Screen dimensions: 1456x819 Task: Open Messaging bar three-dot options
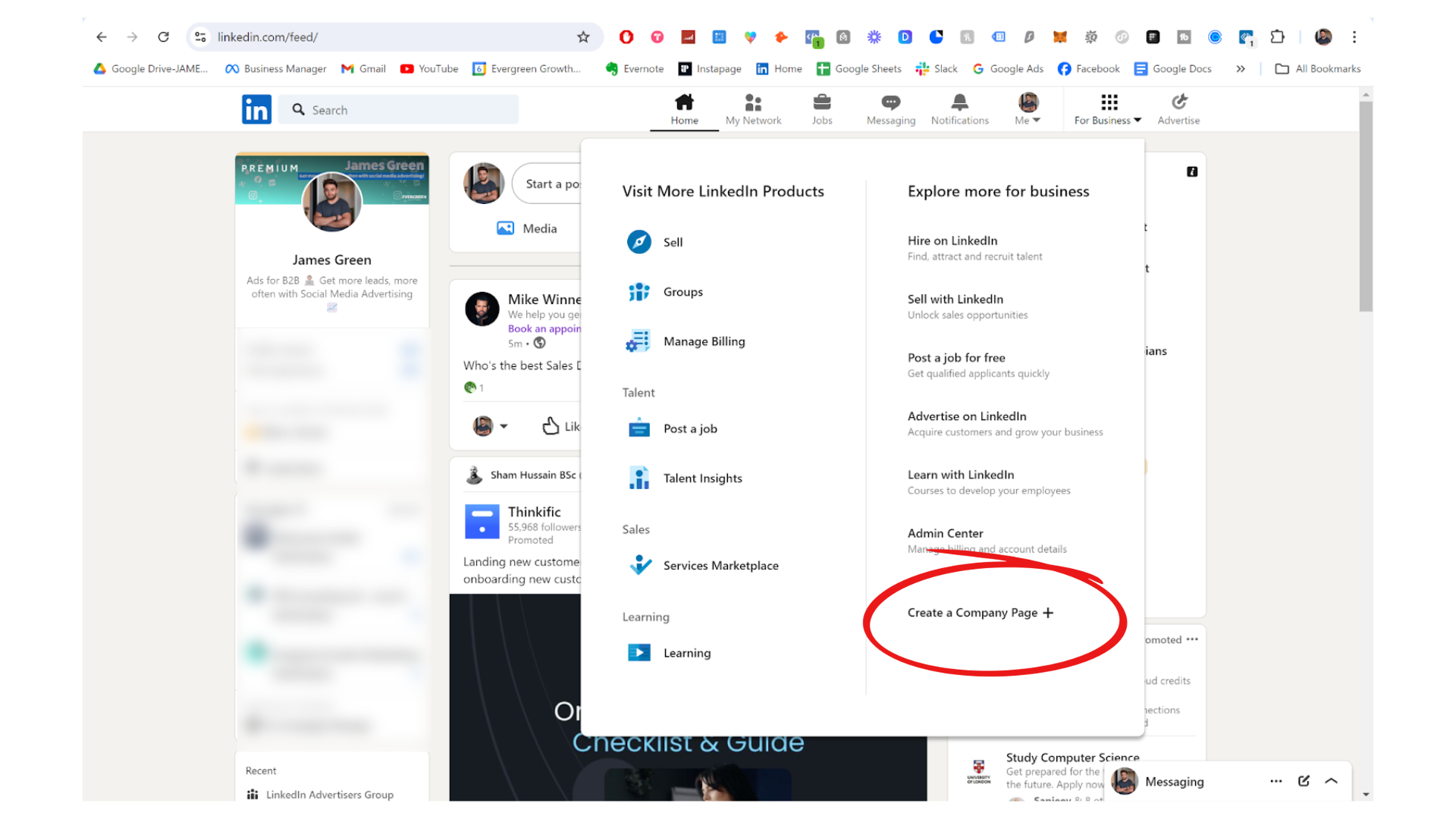pos(1276,781)
